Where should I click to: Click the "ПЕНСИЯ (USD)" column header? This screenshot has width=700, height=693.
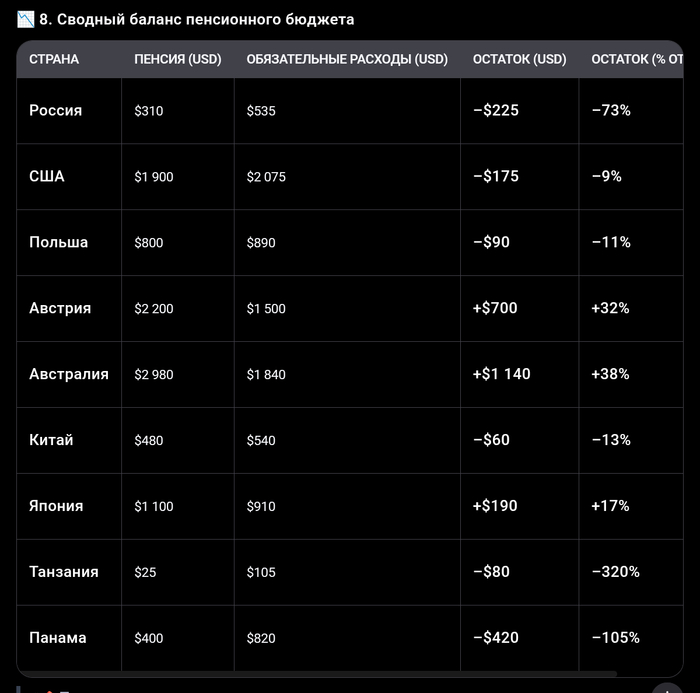(x=178, y=59)
